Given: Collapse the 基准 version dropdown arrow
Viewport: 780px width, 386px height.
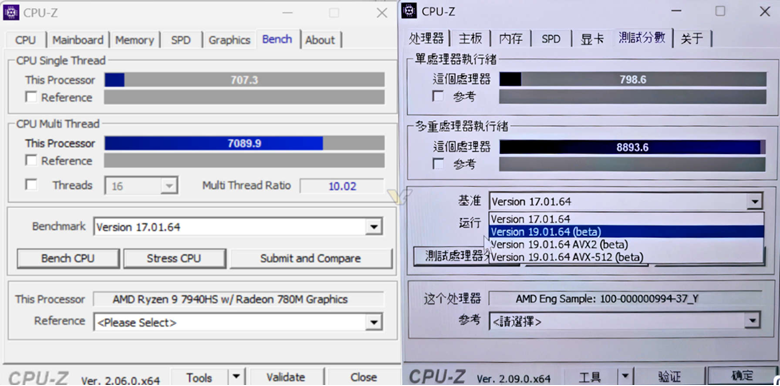Looking at the screenshot, I should click(x=755, y=202).
